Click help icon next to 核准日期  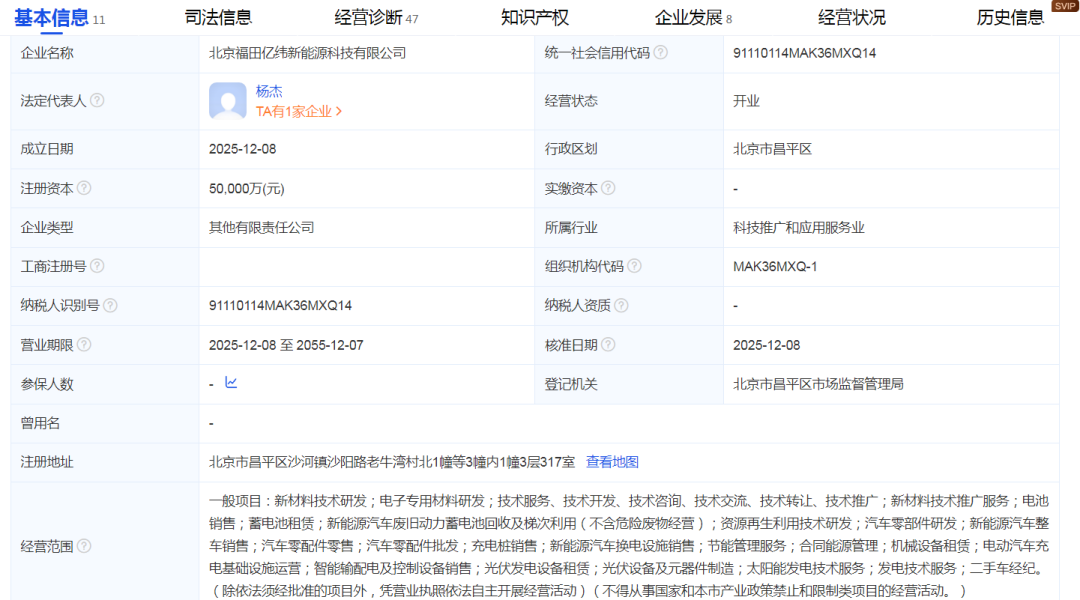pyautogui.click(x=608, y=345)
